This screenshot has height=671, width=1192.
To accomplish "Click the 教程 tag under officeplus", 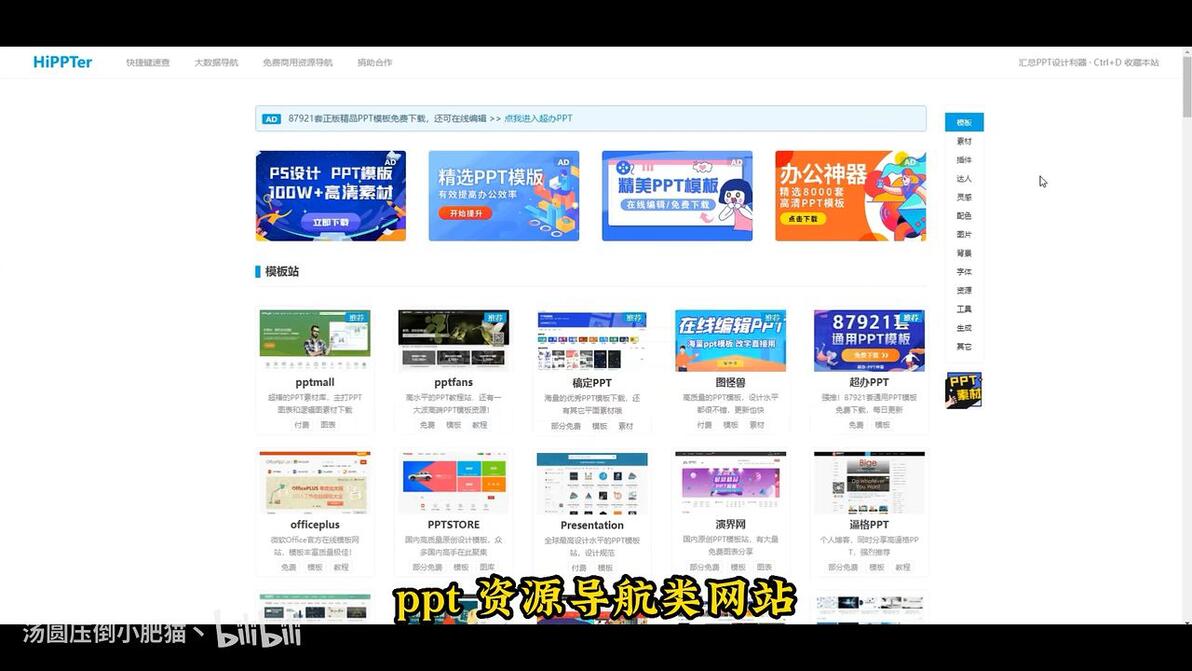I will pos(341,567).
